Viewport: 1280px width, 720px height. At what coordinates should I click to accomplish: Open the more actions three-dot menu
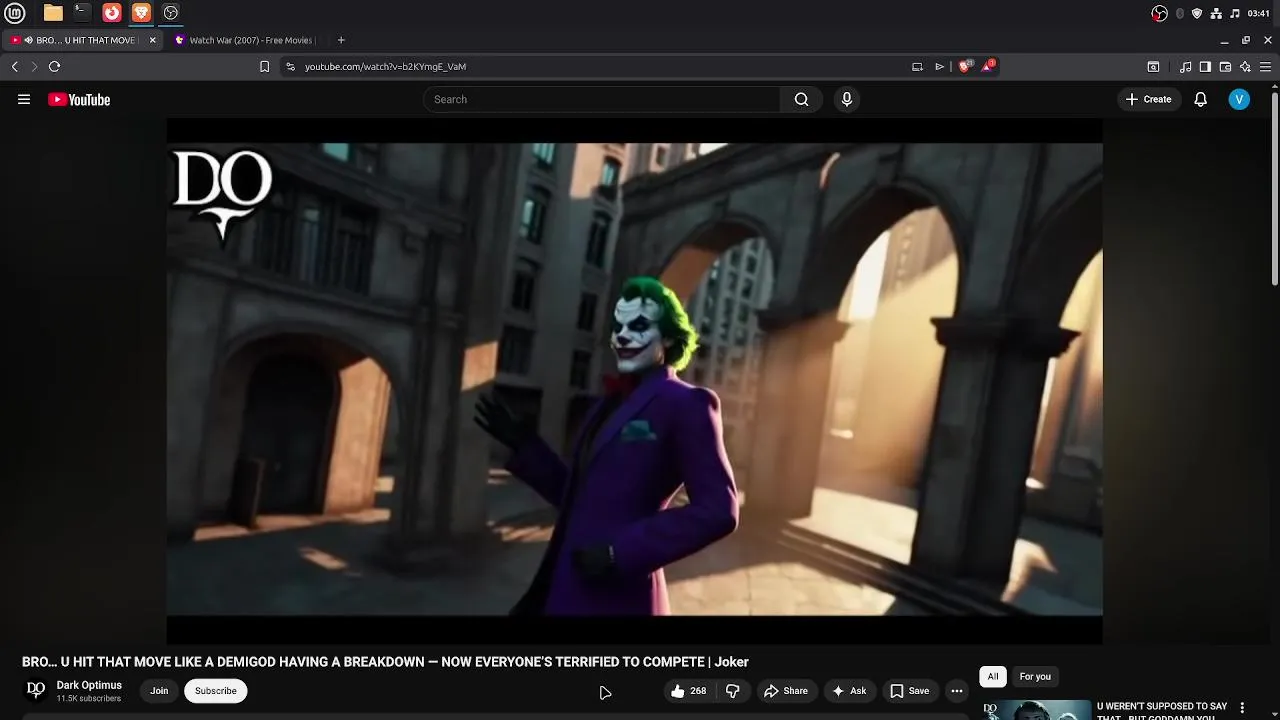pyautogui.click(x=957, y=691)
